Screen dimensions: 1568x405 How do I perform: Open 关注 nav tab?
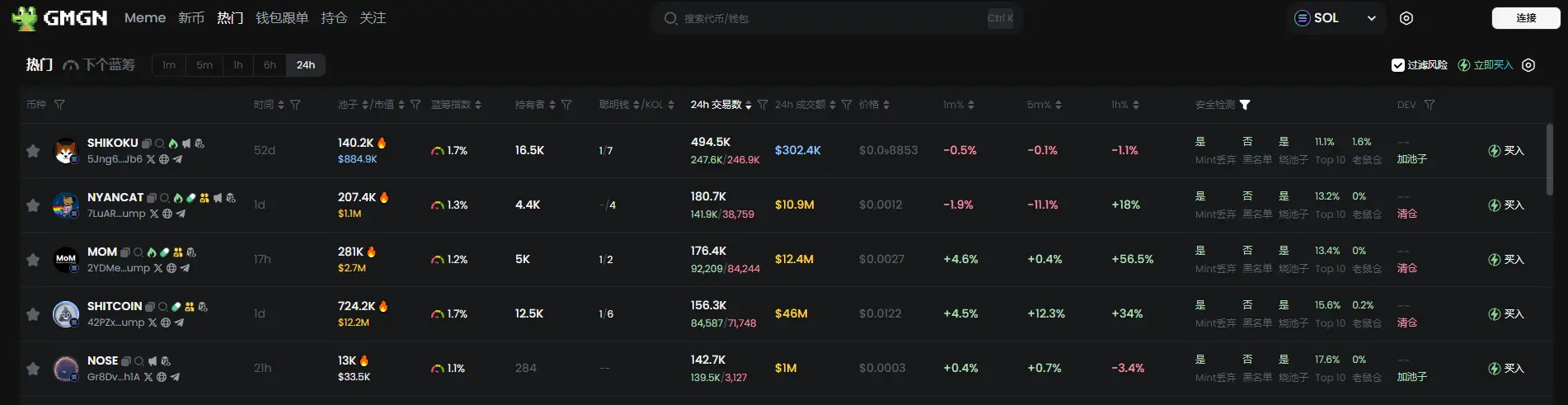pos(373,18)
